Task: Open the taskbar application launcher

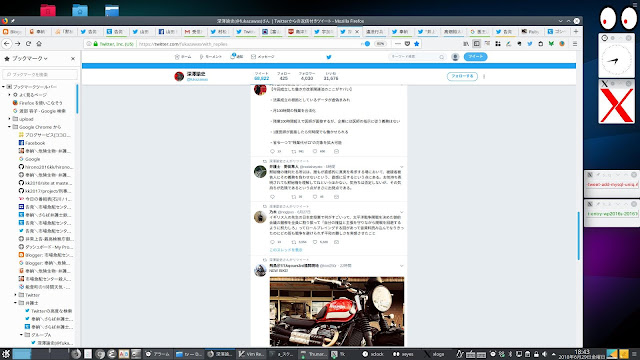Action: (x=6, y=354)
